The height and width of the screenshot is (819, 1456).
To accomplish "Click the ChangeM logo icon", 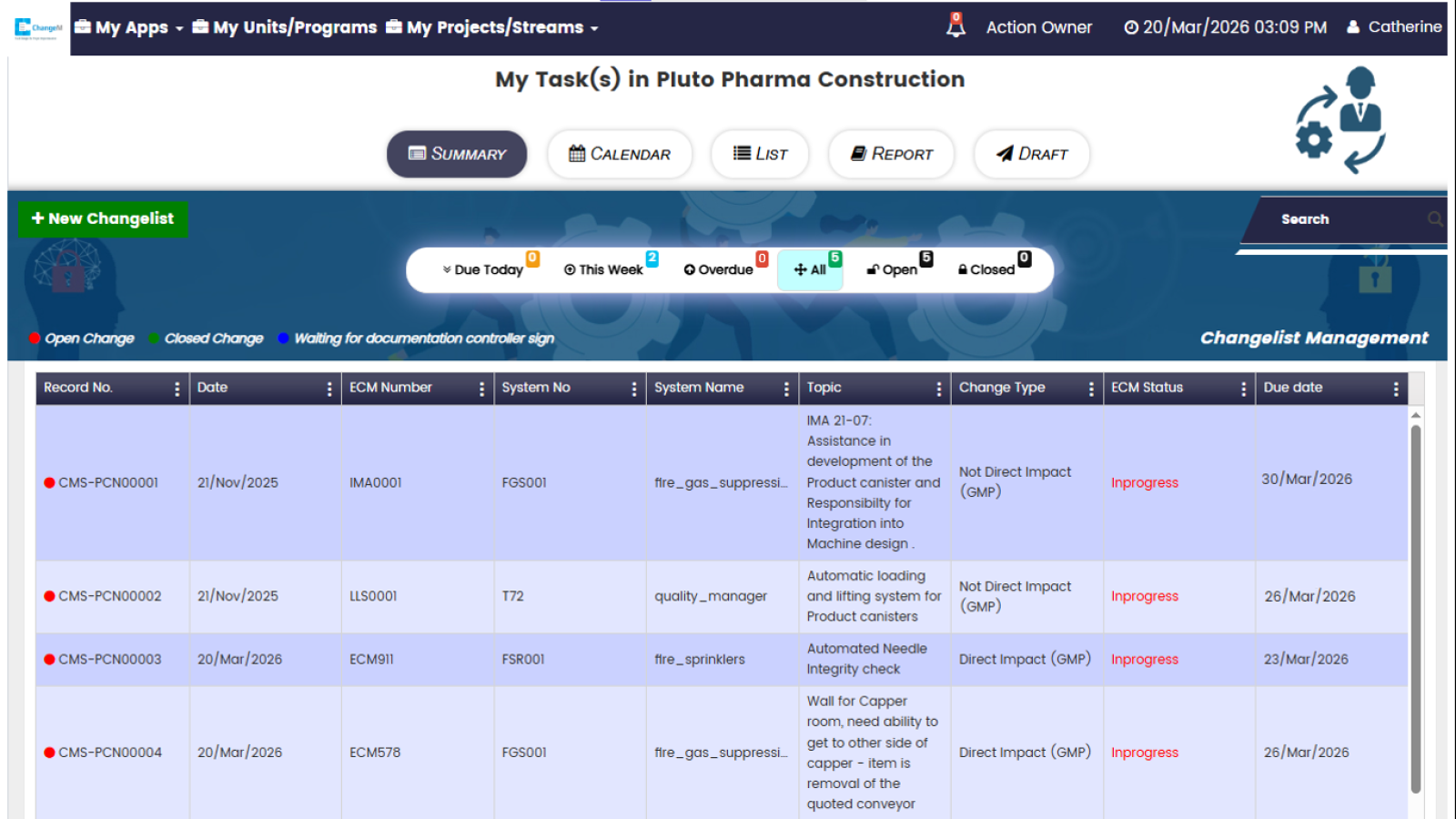I will [38, 28].
